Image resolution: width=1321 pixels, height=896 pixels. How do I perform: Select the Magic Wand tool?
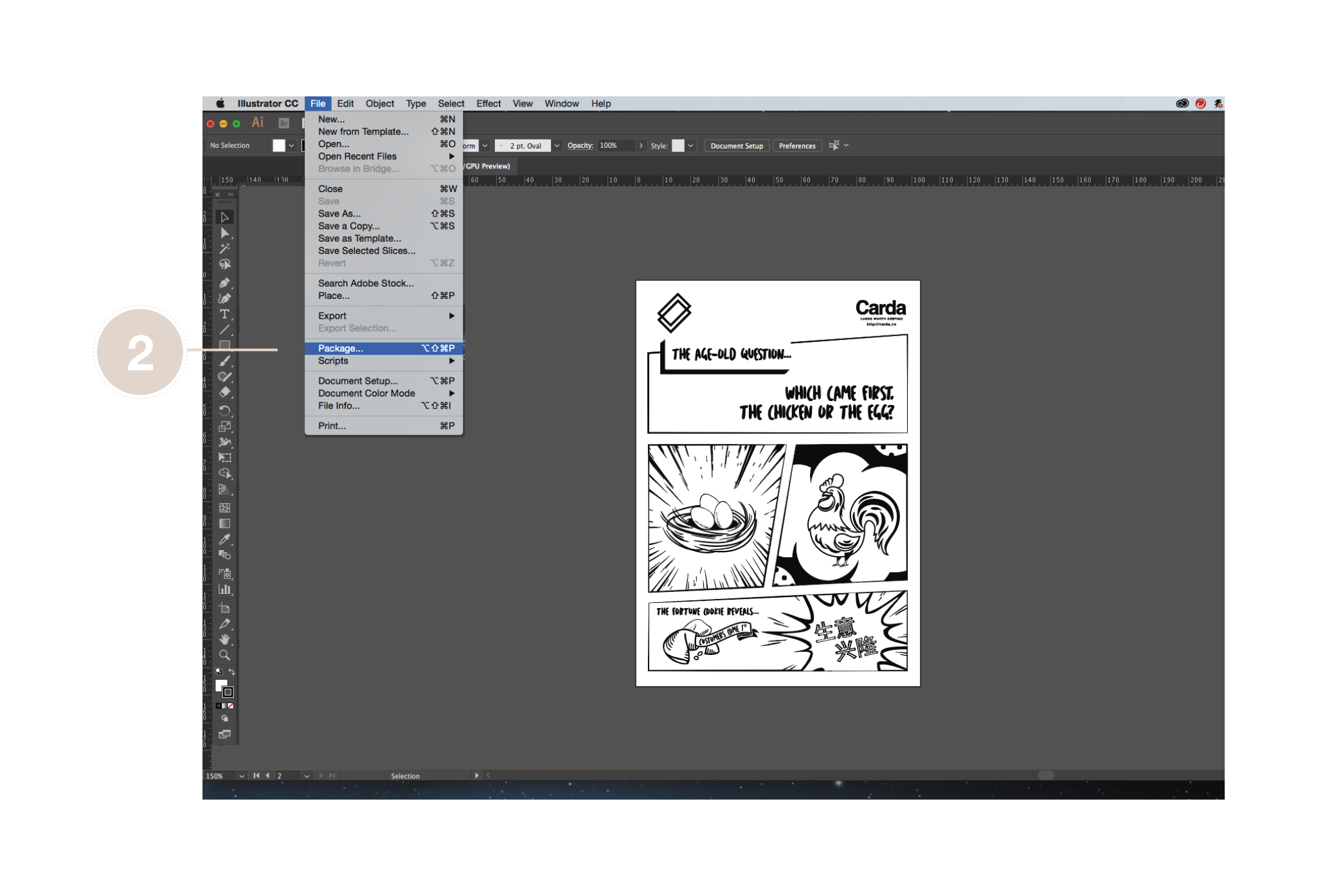[224, 249]
